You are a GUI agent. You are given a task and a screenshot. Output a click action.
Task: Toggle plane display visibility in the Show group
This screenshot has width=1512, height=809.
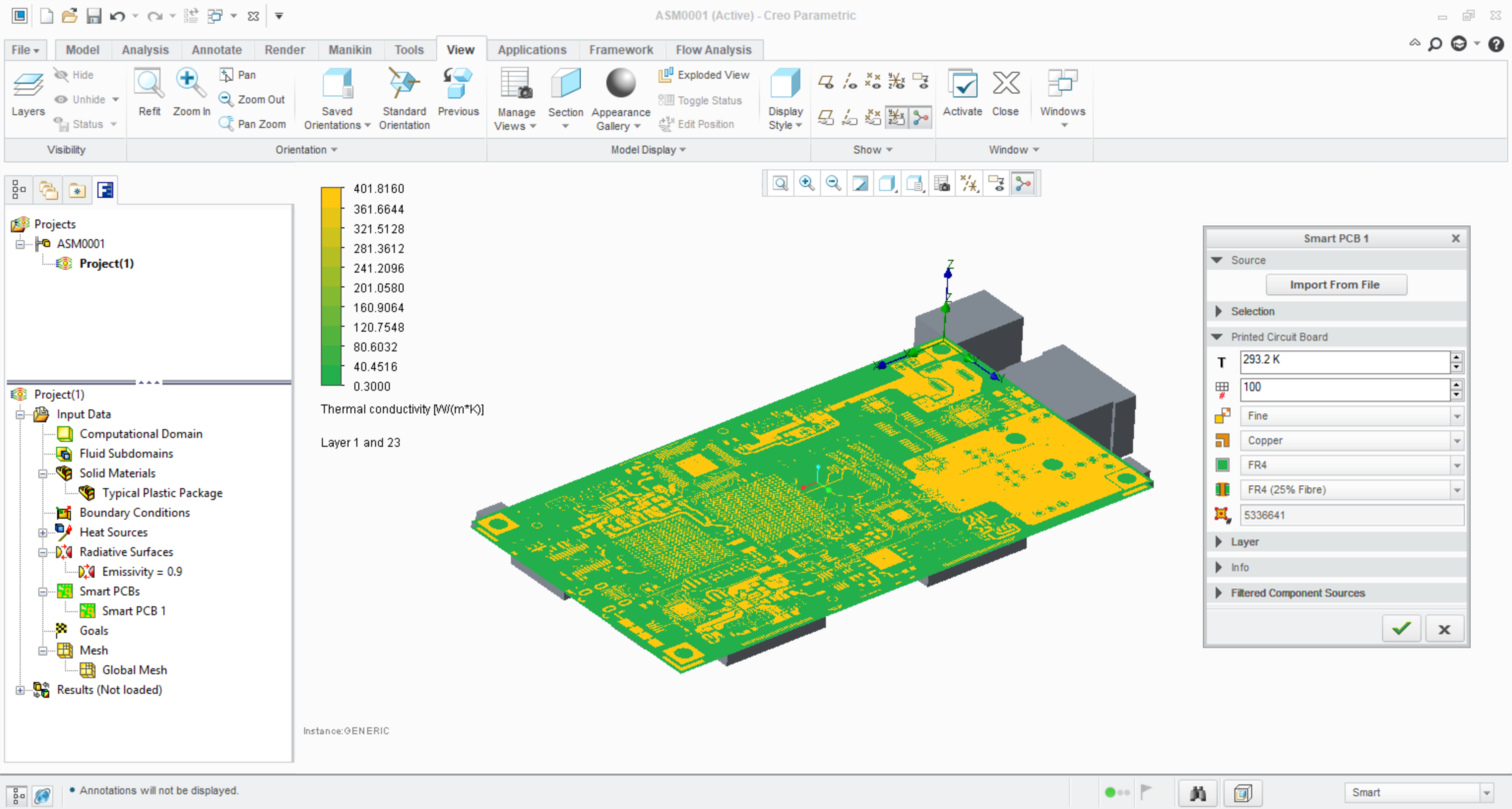click(828, 81)
